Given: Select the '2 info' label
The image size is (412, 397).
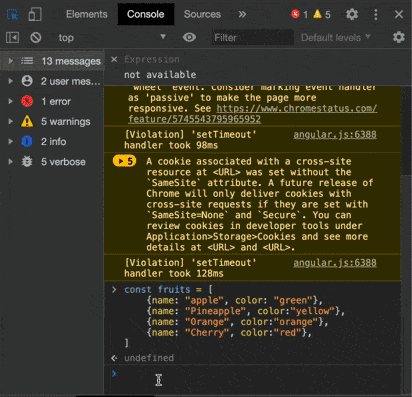Looking at the screenshot, I should [54, 142].
